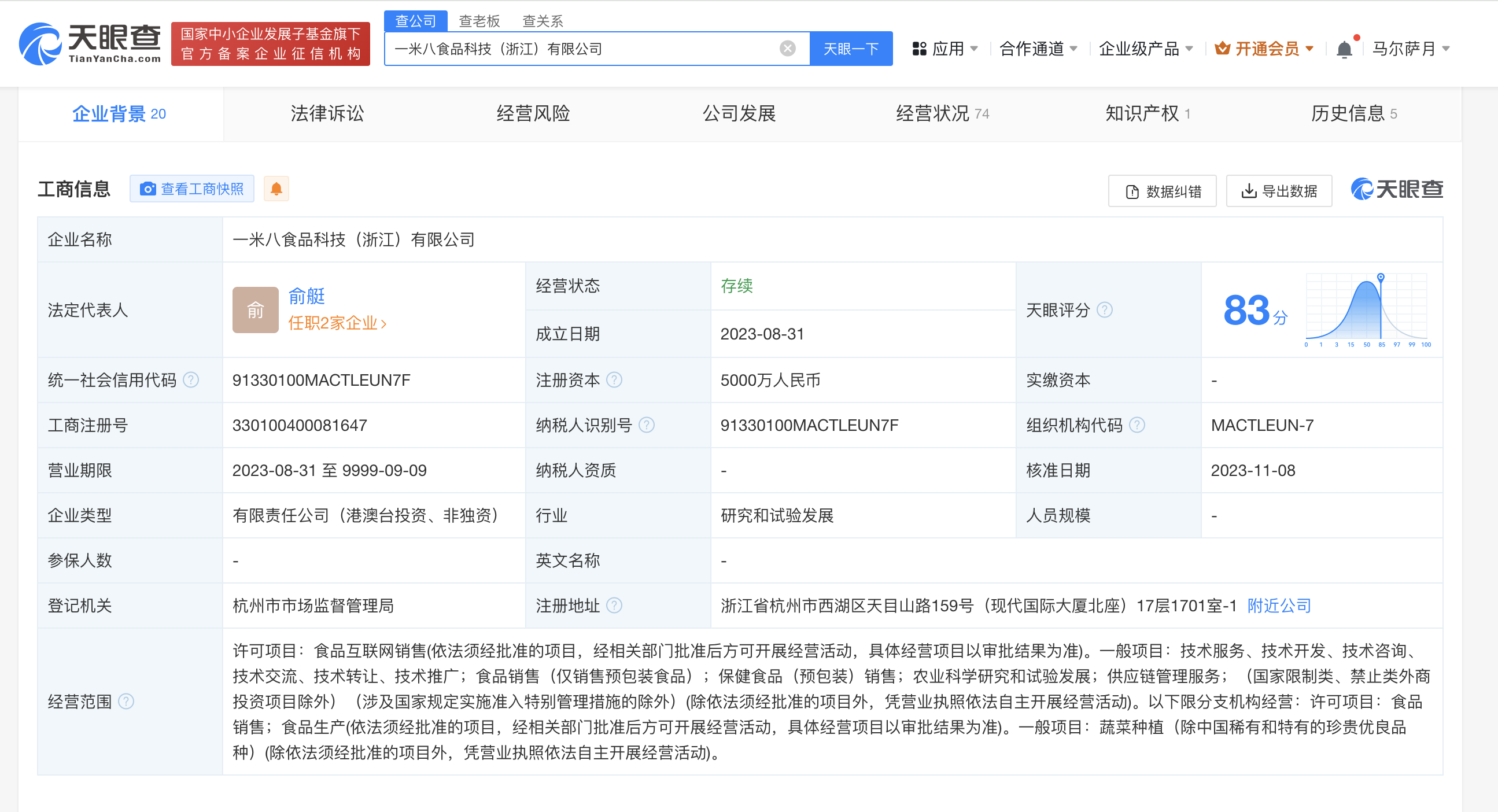Open help for 注册地址

coord(614,606)
